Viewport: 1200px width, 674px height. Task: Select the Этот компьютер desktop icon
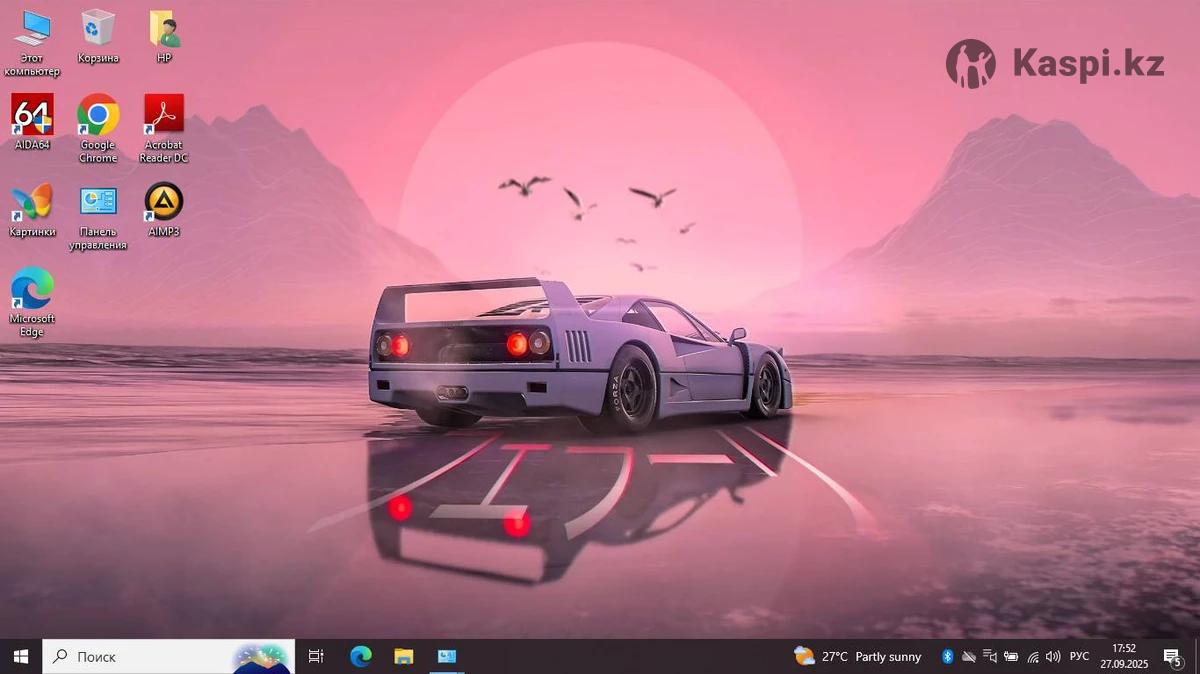pos(32,29)
